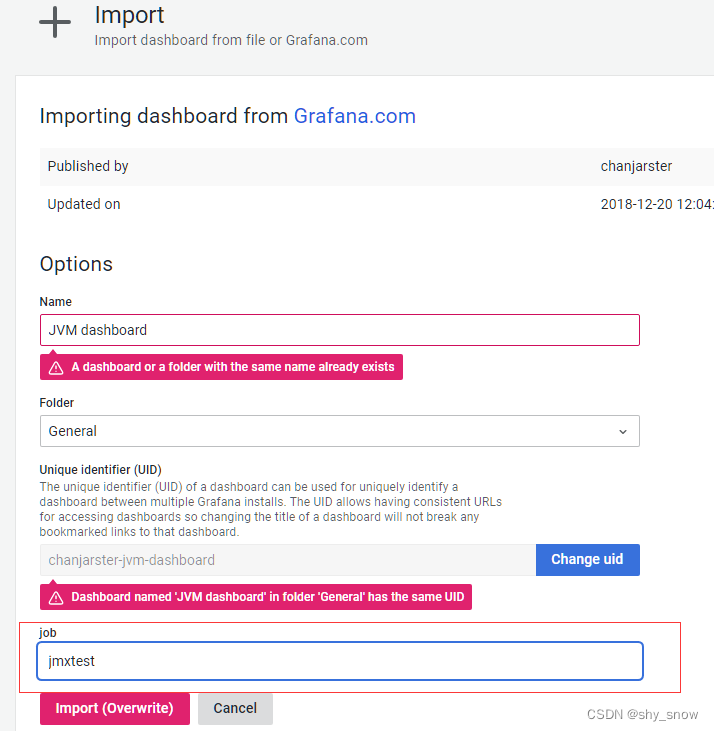Open the Grafana.com link
Image resolution: width=714 pixels, height=731 pixels.
click(x=354, y=116)
